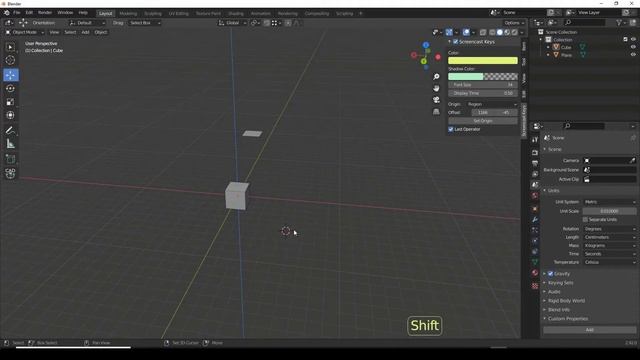The image size is (640, 360).
Task: Toggle the Collection exclude checkbox in outliner
Action: tap(625, 40)
